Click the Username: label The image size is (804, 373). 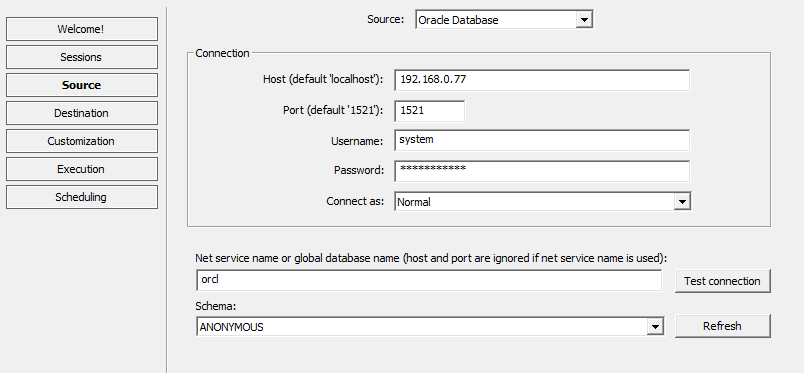click(x=357, y=141)
